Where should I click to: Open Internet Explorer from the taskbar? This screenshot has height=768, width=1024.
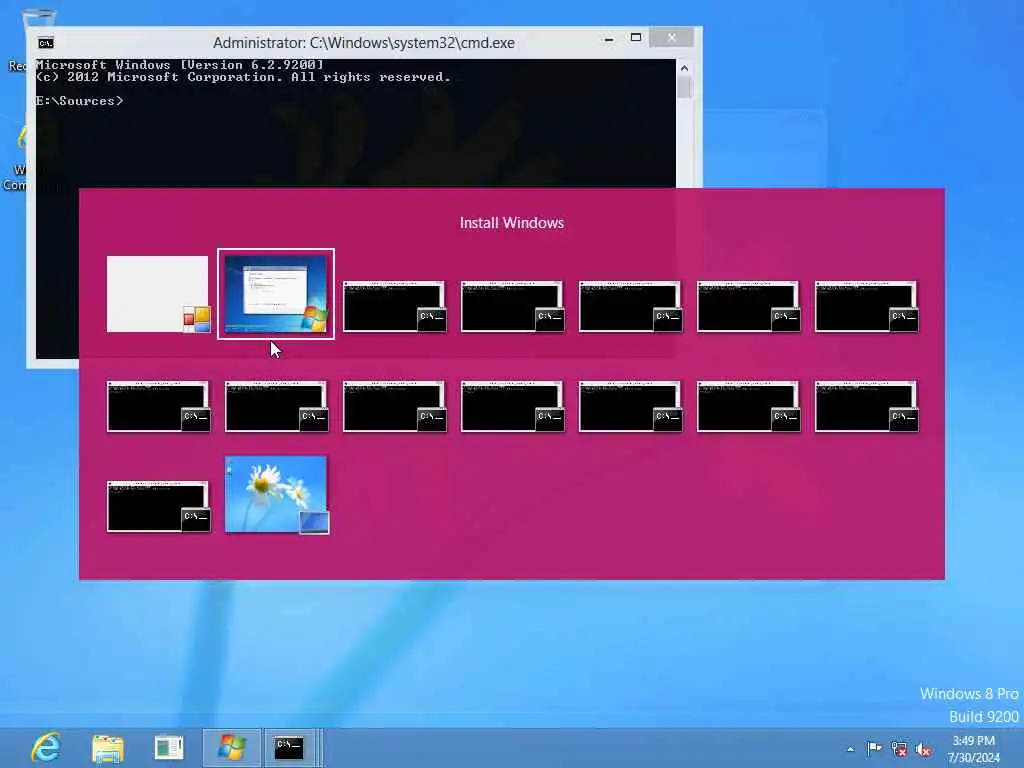[46, 748]
